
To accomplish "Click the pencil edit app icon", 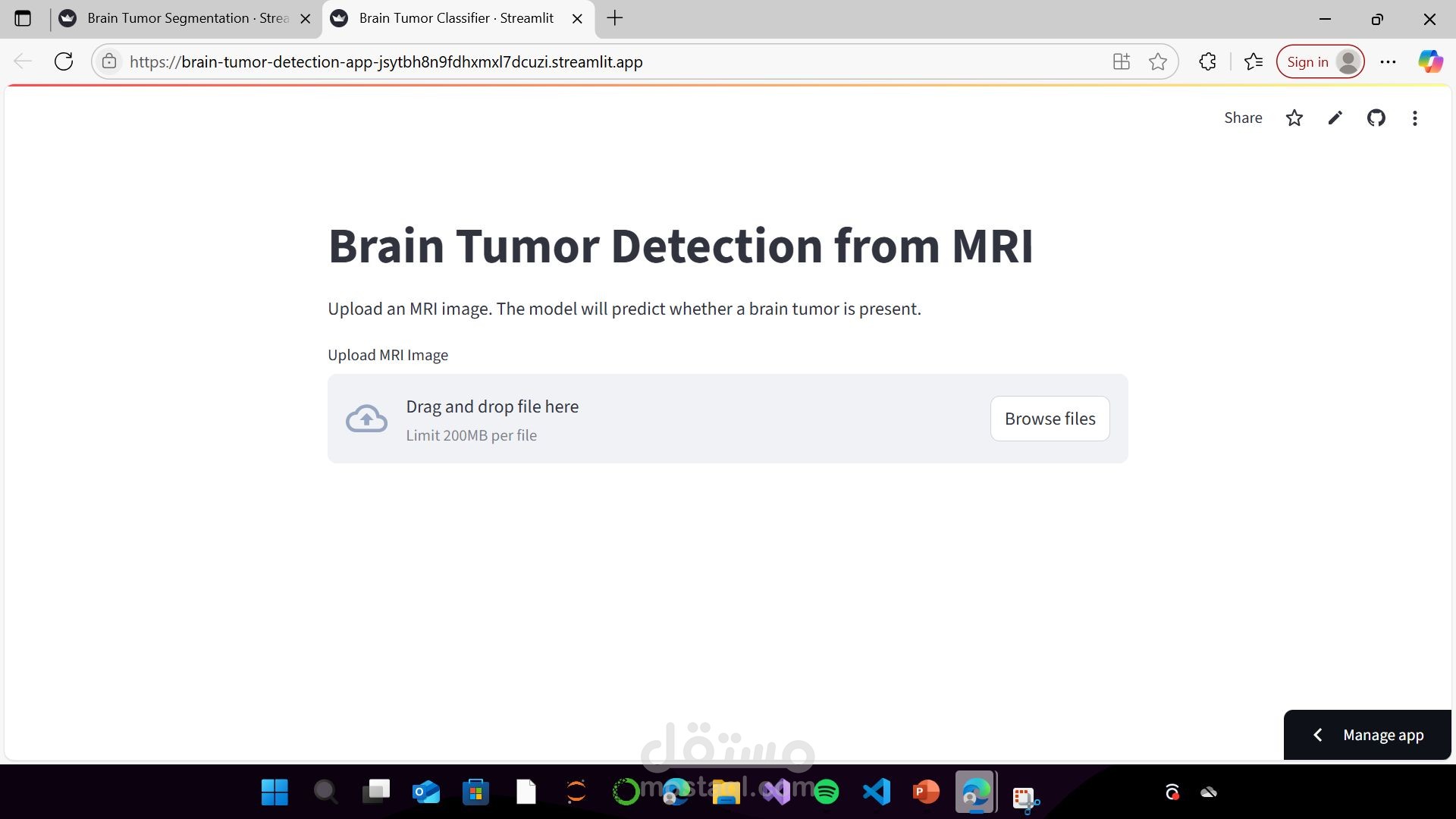I will tap(1335, 118).
